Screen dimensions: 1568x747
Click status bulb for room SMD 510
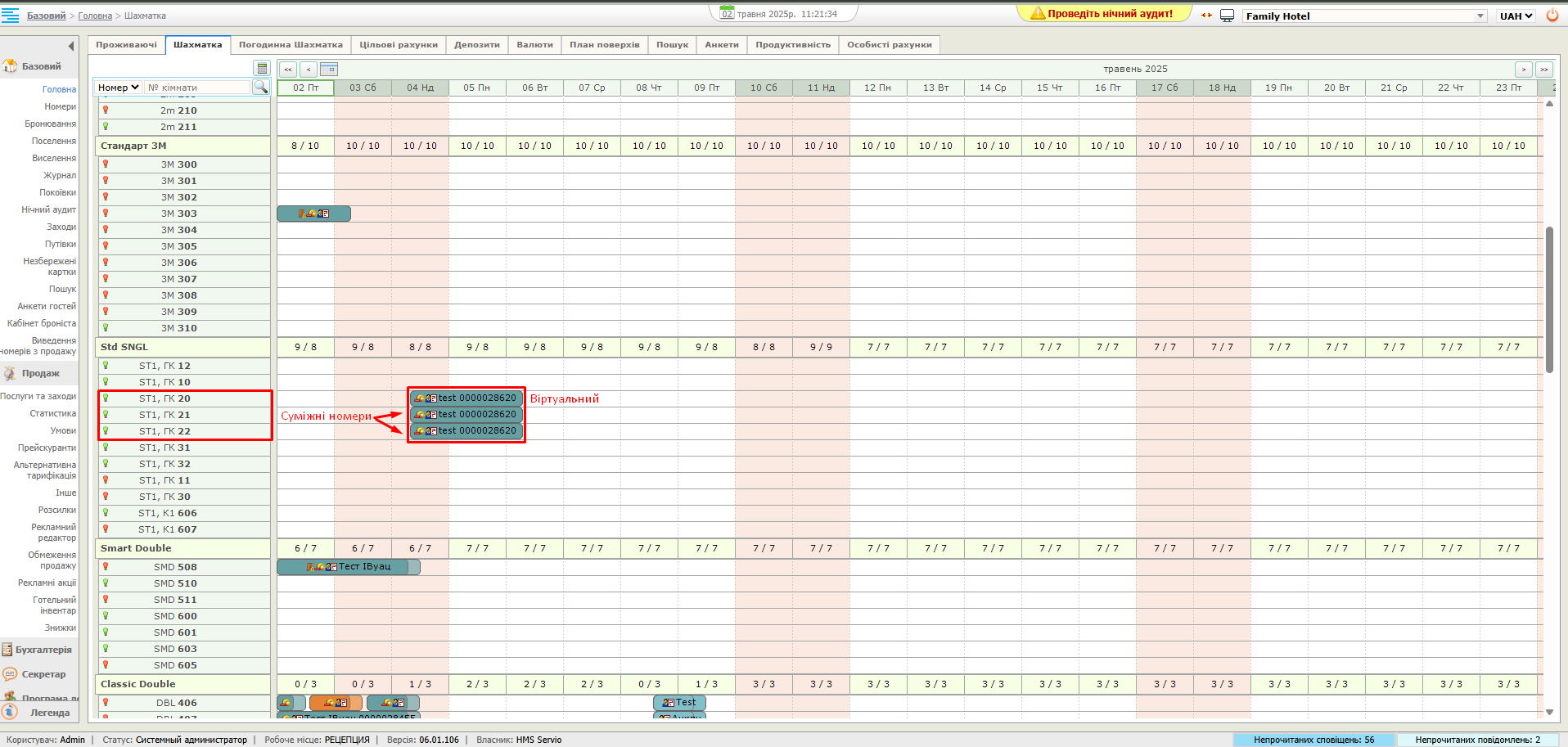point(106,583)
